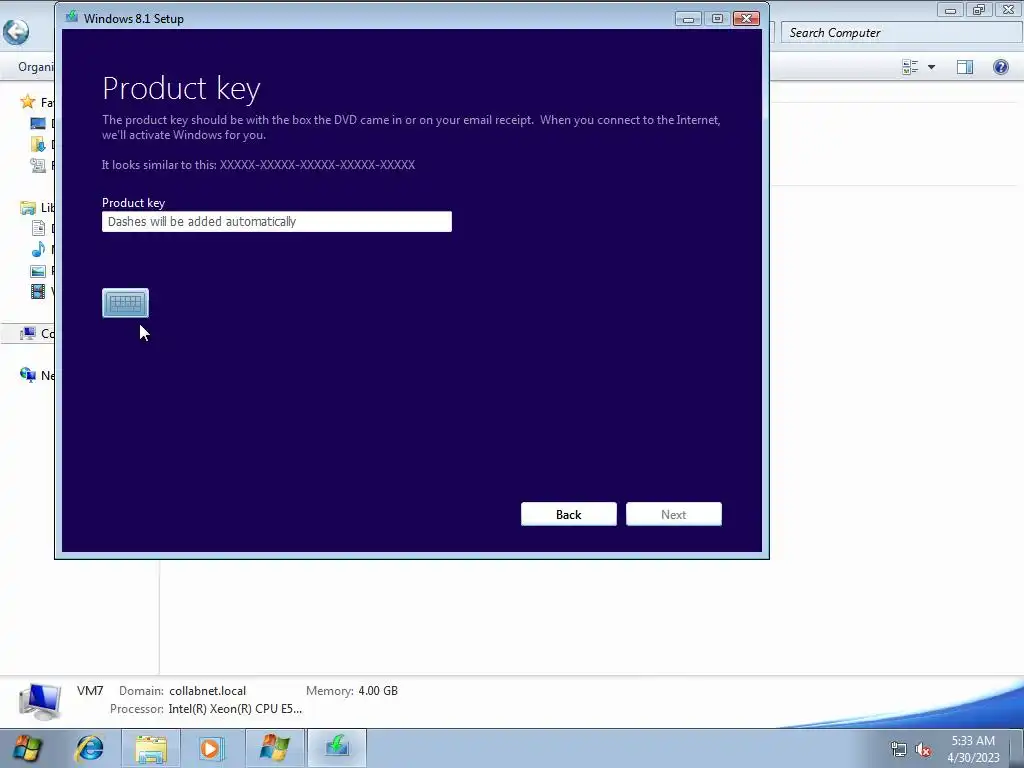Expand the view options dropdown arrow

[x=931, y=67]
